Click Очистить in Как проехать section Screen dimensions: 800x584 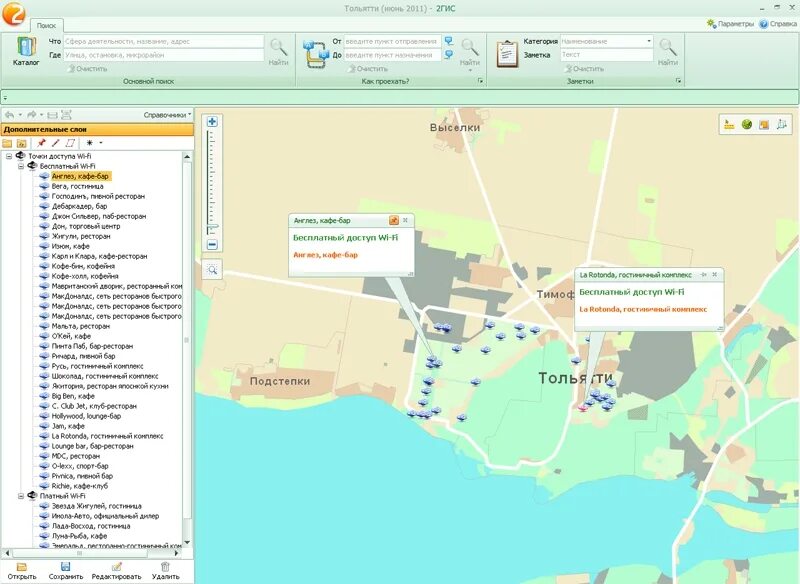tap(367, 68)
